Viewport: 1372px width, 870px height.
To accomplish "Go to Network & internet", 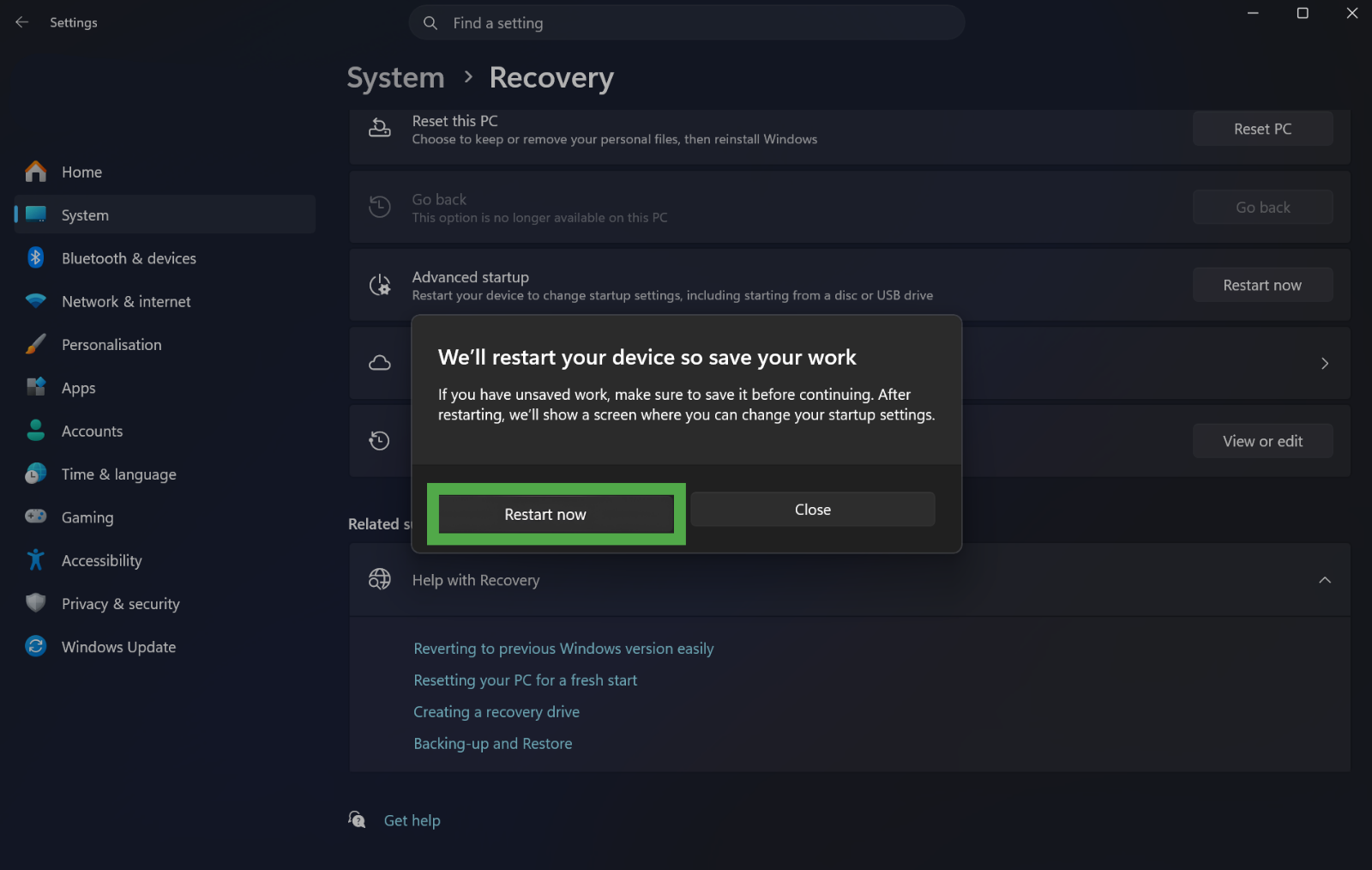I will click(165, 301).
